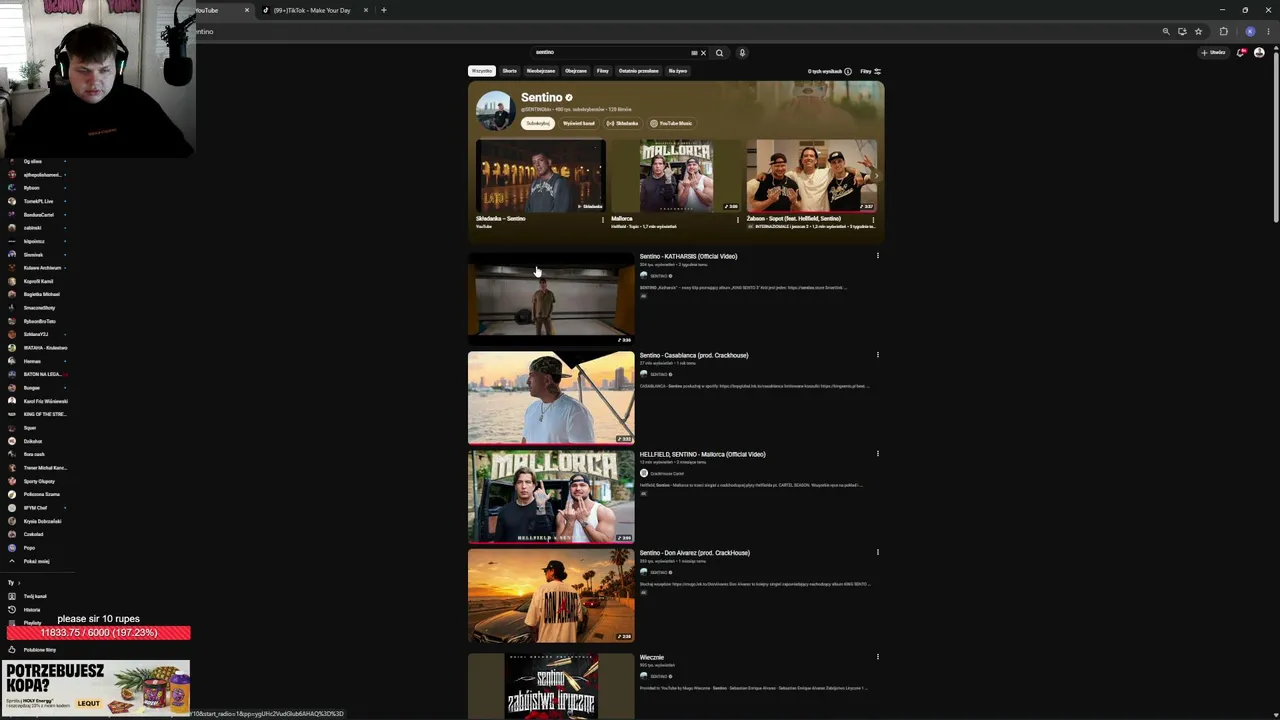Open the Chrome extensions puzzle icon
Image resolution: width=1280 pixels, height=720 pixels.
tap(1223, 31)
